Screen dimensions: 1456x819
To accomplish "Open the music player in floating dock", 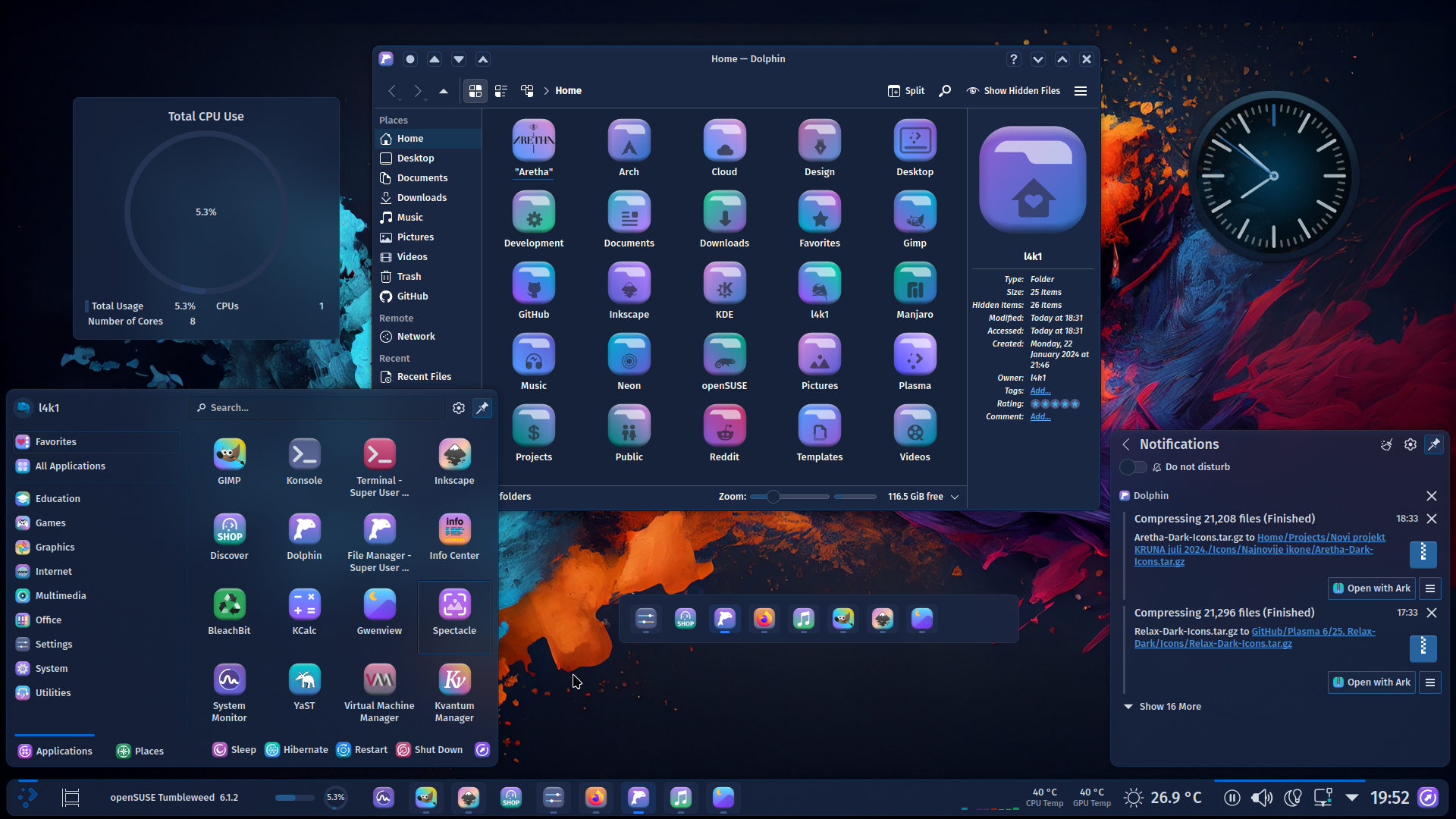I will coord(804,619).
